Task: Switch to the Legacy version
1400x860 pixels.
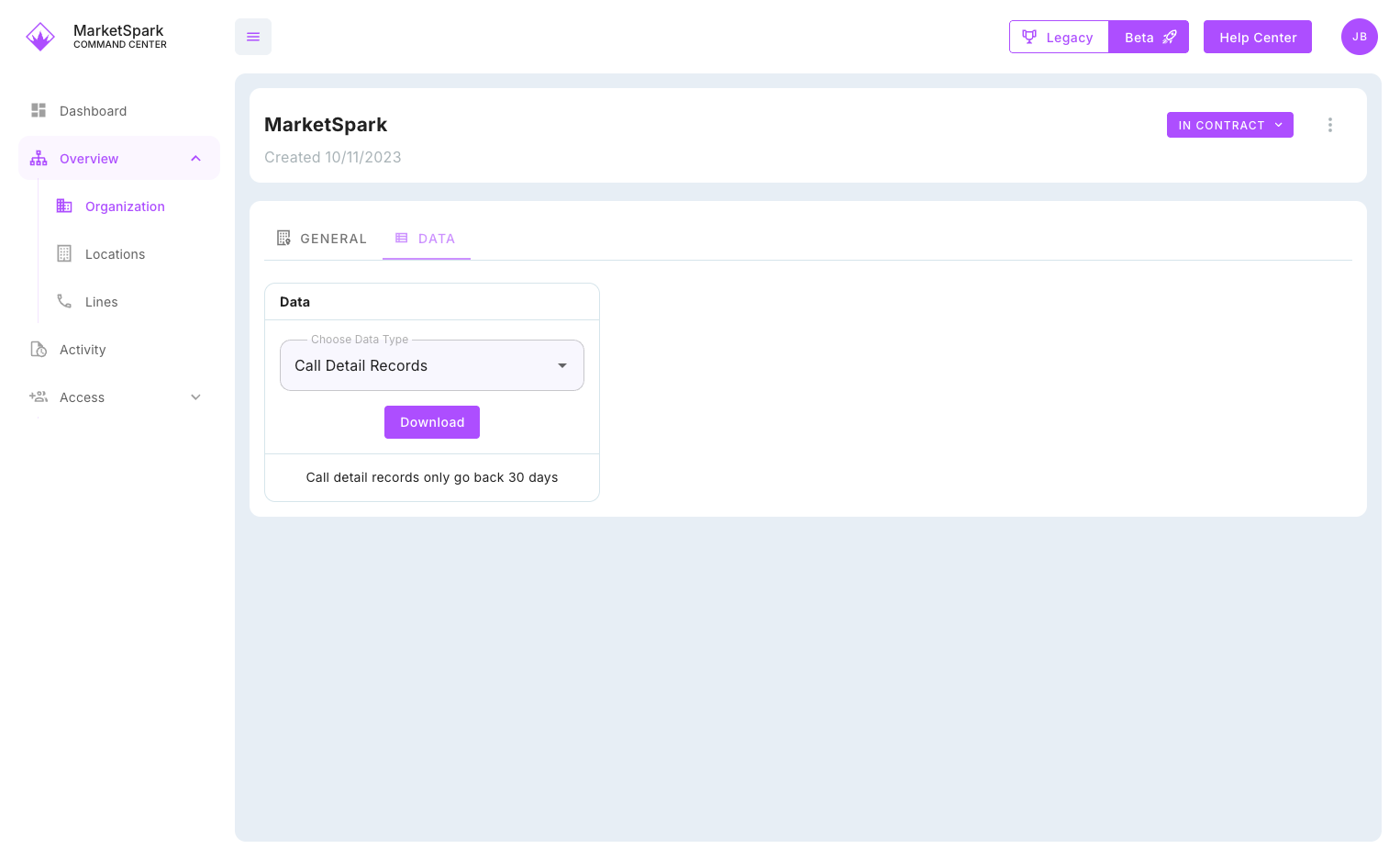Action: click(x=1059, y=38)
